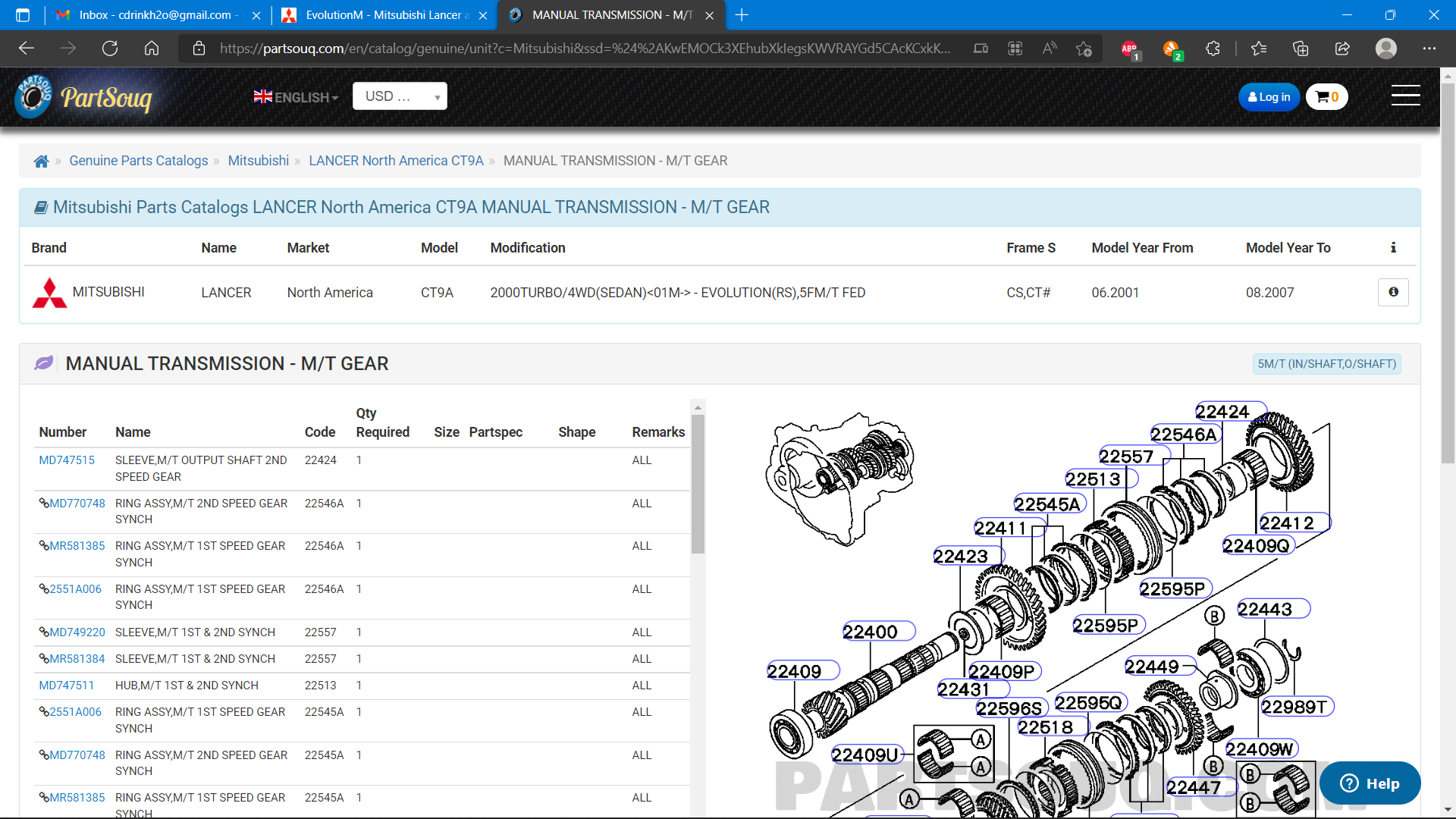Open the browser extensions puzzle icon

[1213, 49]
